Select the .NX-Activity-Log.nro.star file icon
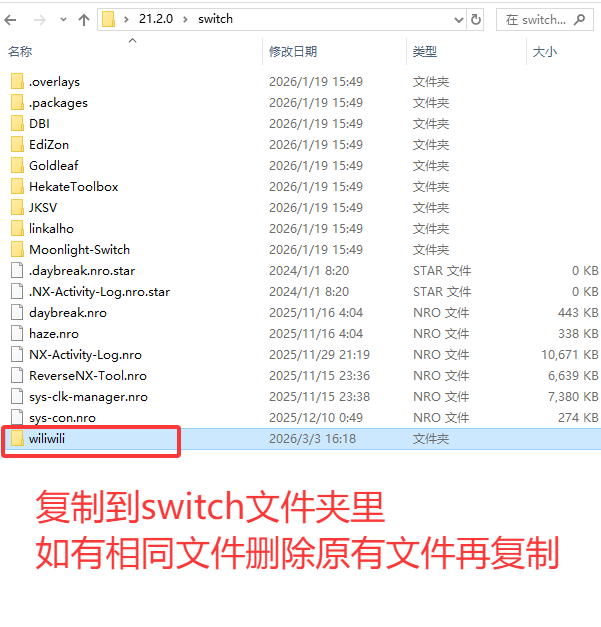Image resolution: width=601 pixels, height=627 pixels. click(x=17, y=292)
